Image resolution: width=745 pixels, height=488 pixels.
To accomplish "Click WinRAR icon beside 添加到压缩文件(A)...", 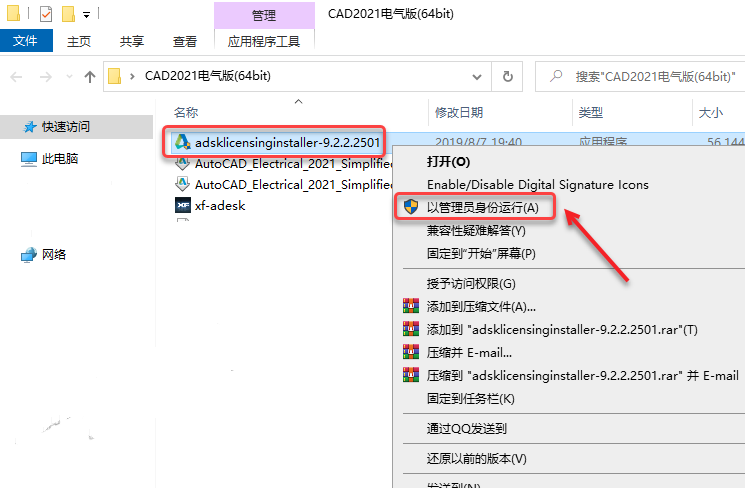I will click(x=411, y=306).
